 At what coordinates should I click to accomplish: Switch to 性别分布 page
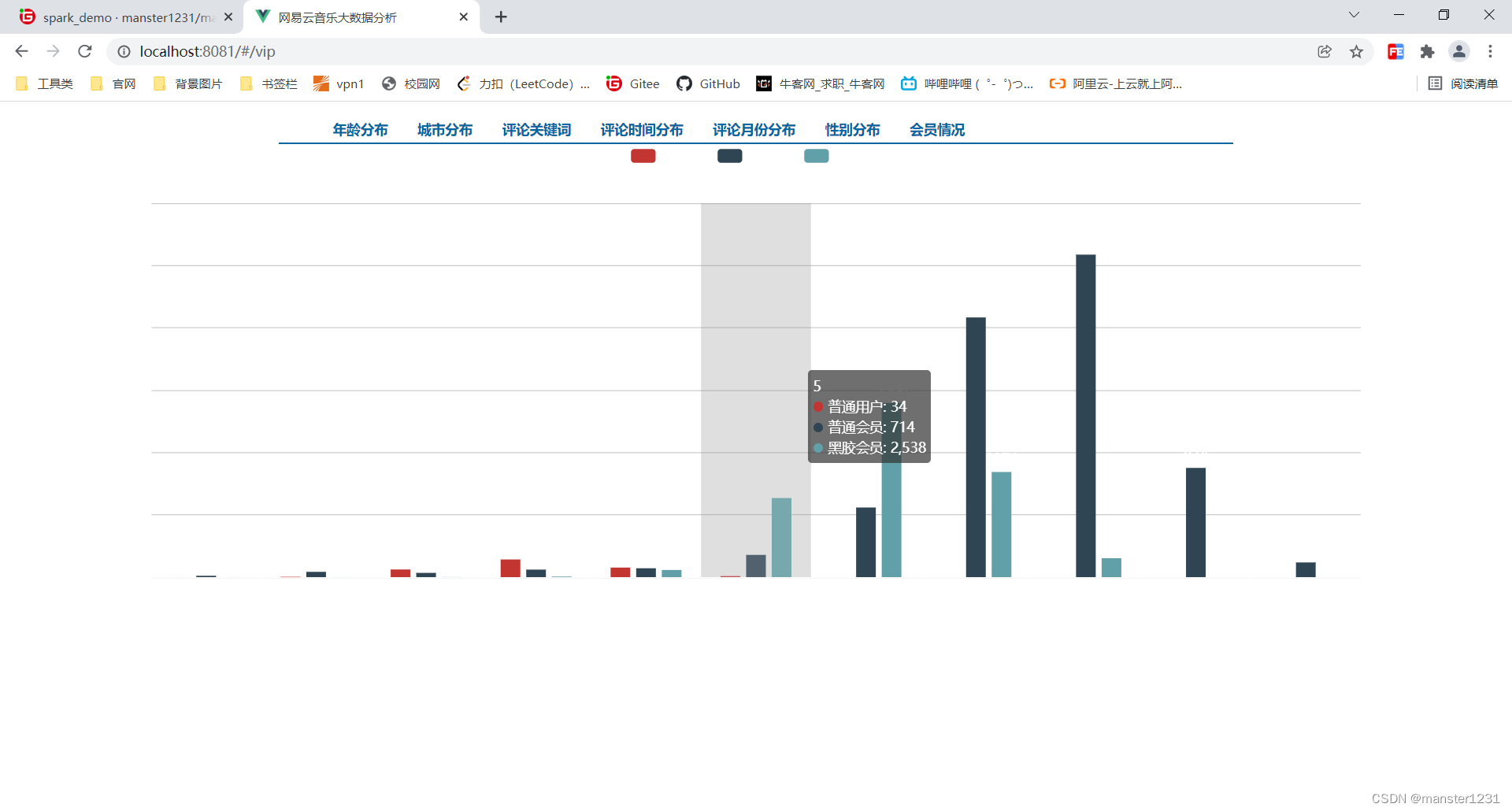click(x=852, y=130)
